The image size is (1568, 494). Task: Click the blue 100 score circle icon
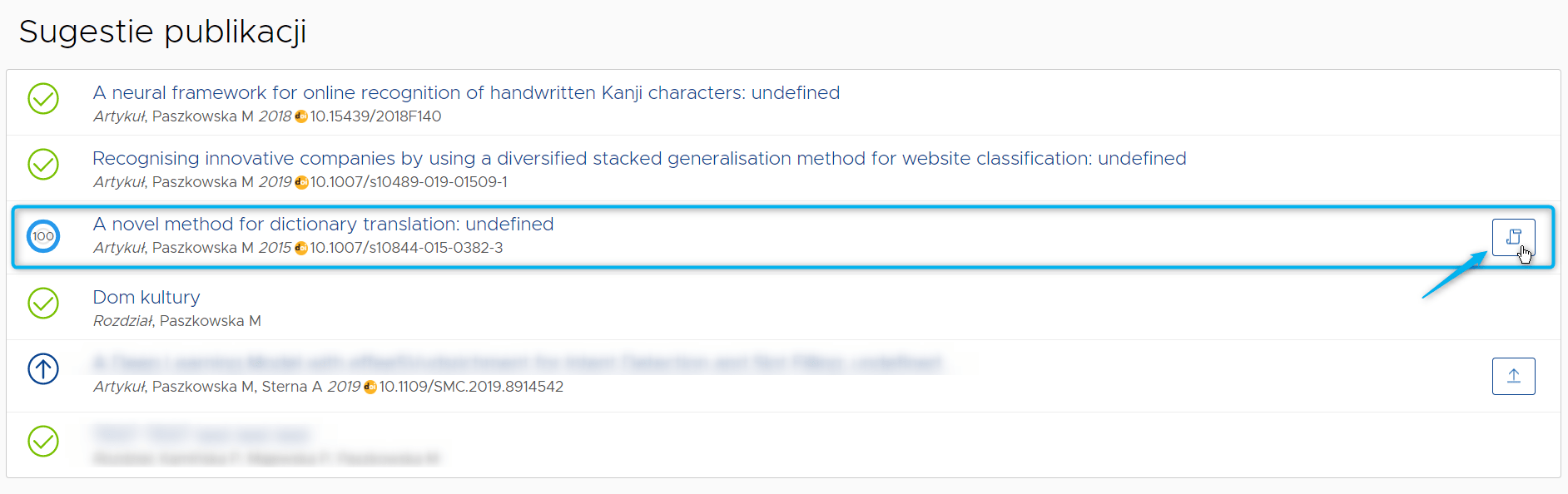tap(43, 236)
